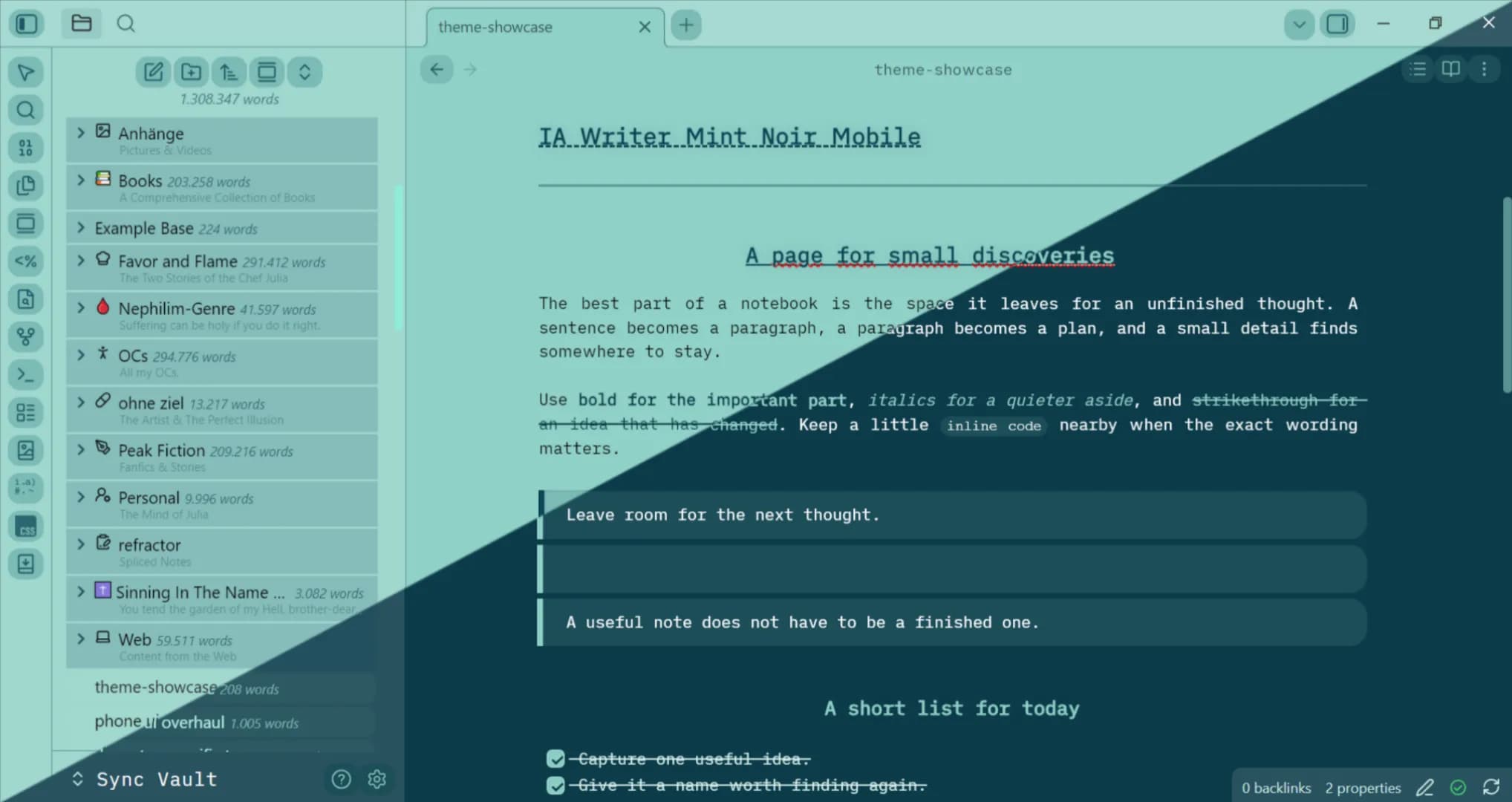Open settings gear icon

click(x=377, y=779)
